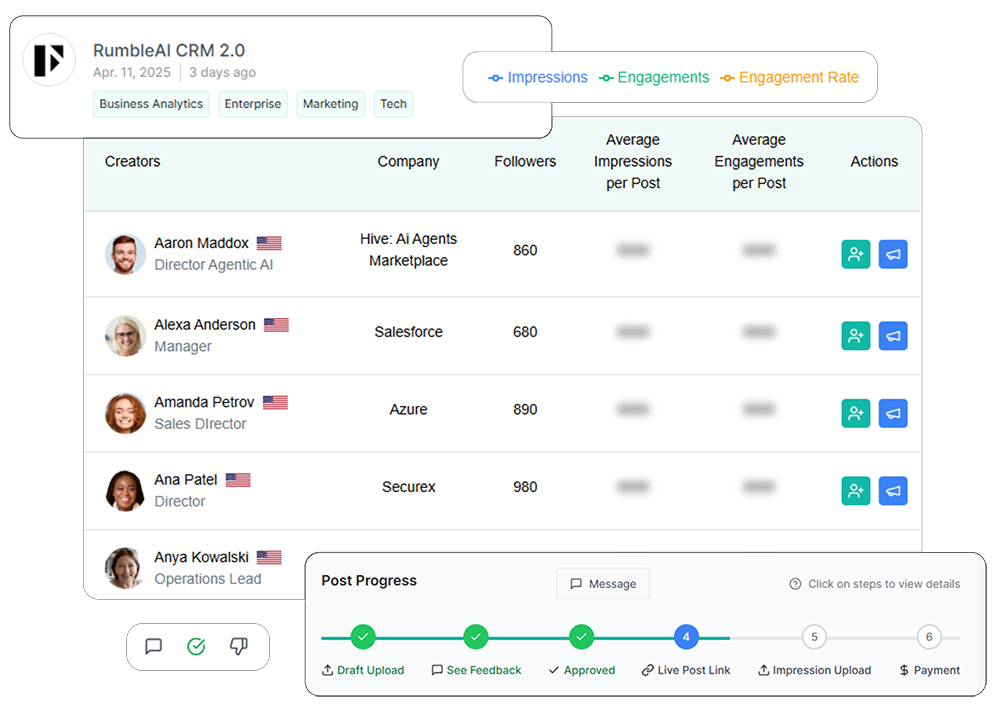This screenshot has width=1000, height=712.
Task: Click the name Ana Patel
Action: click(186, 480)
